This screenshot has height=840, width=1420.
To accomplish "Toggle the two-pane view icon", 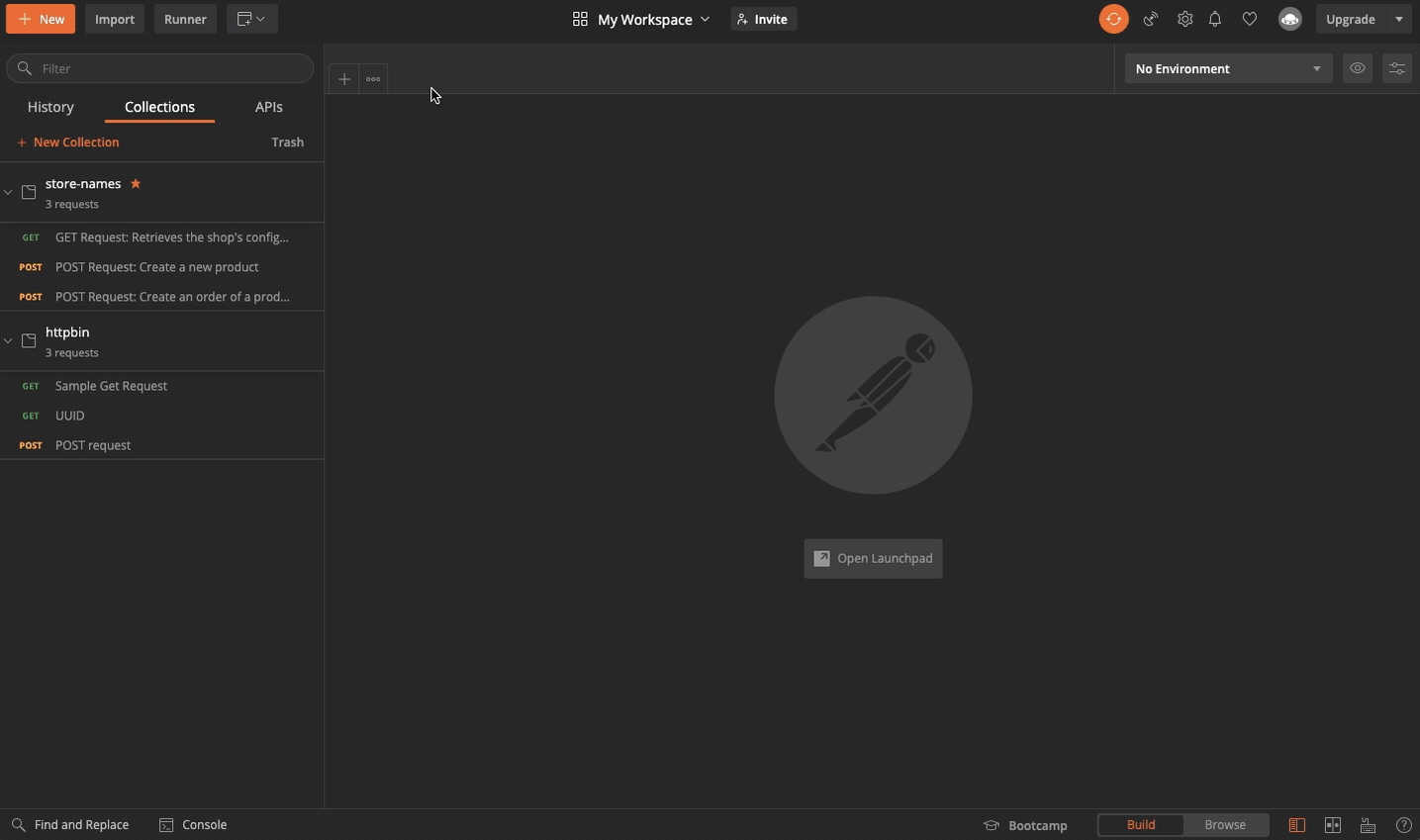I will pos(1333,825).
